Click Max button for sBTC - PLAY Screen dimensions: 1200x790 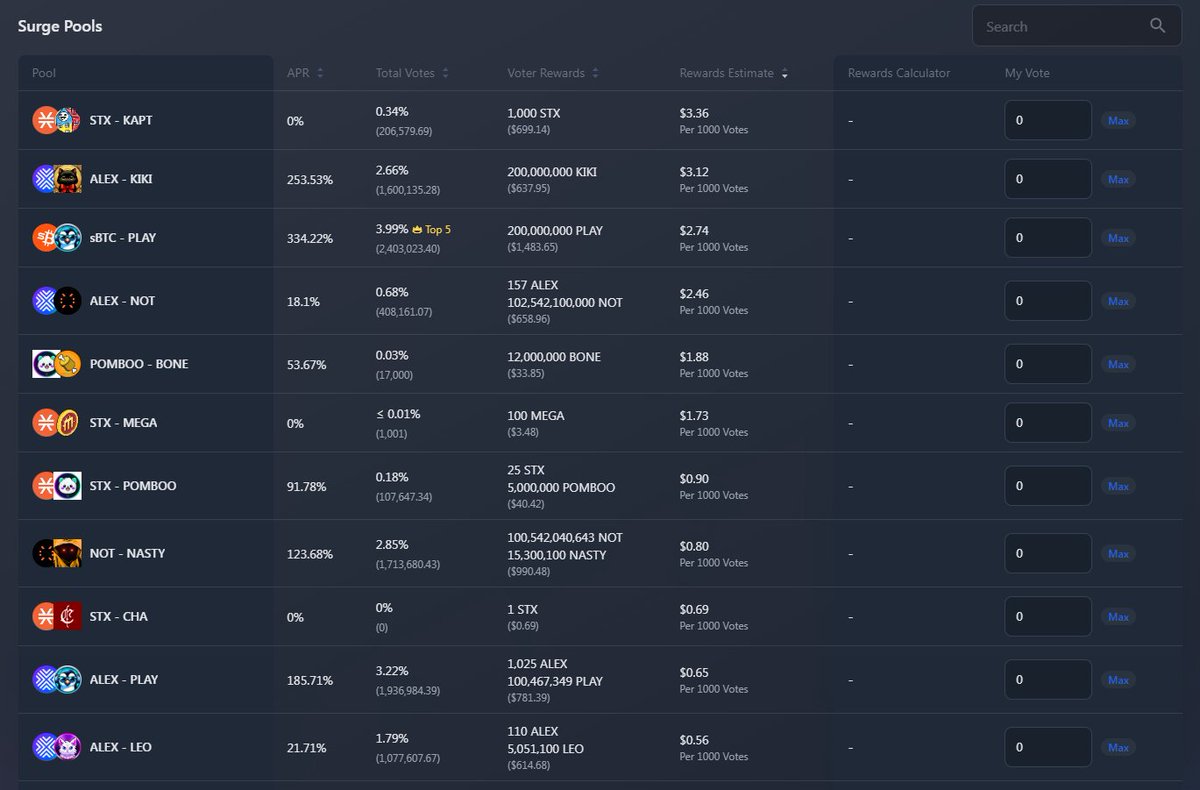(x=1118, y=238)
